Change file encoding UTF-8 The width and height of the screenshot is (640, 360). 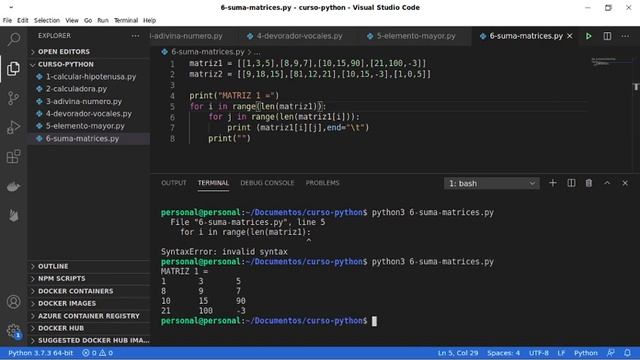[539, 353]
